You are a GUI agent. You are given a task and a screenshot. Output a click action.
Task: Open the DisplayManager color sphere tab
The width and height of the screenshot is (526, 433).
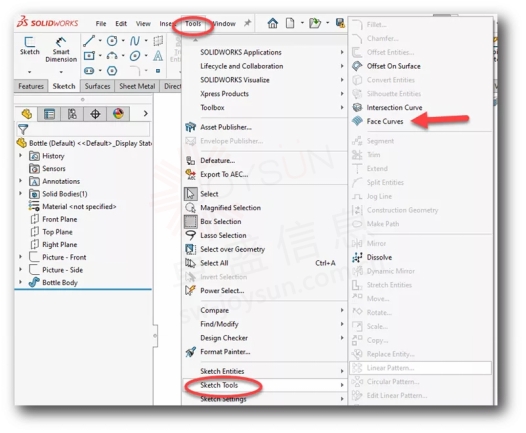[118, 114]
